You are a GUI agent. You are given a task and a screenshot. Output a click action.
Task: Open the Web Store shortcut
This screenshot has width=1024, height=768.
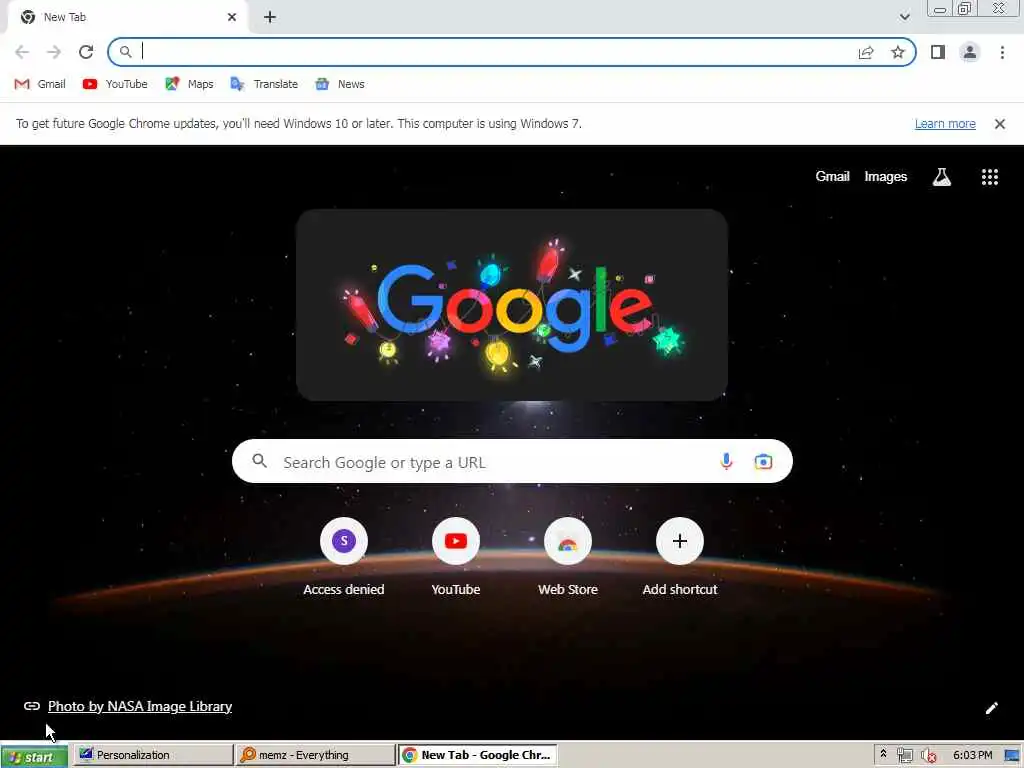(x=568, y=557)
